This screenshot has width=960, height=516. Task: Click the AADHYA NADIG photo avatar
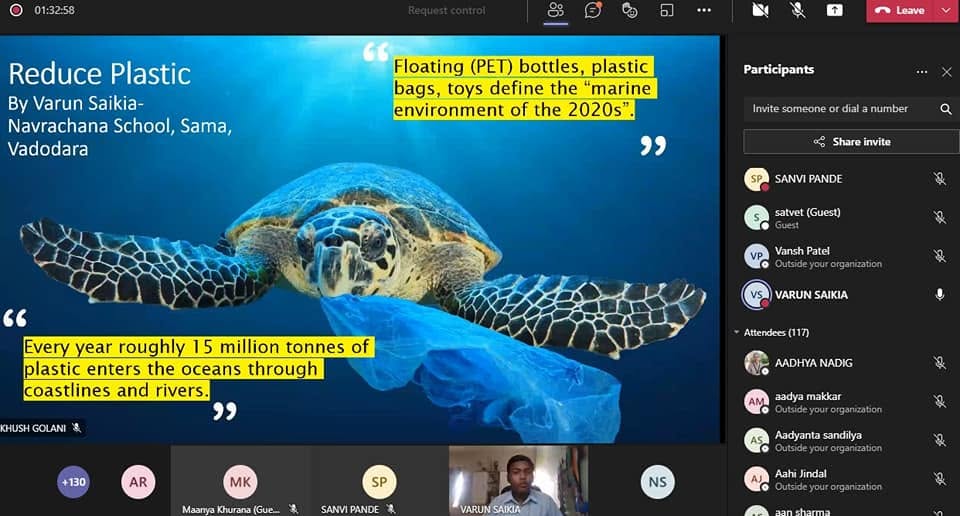(756, 363)
